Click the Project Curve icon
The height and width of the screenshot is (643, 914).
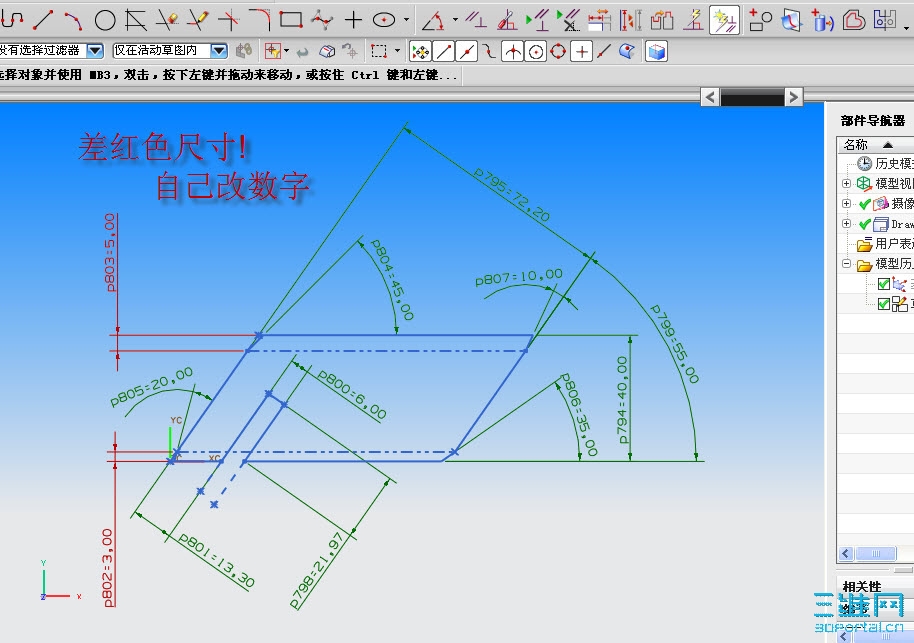point(822,20)
